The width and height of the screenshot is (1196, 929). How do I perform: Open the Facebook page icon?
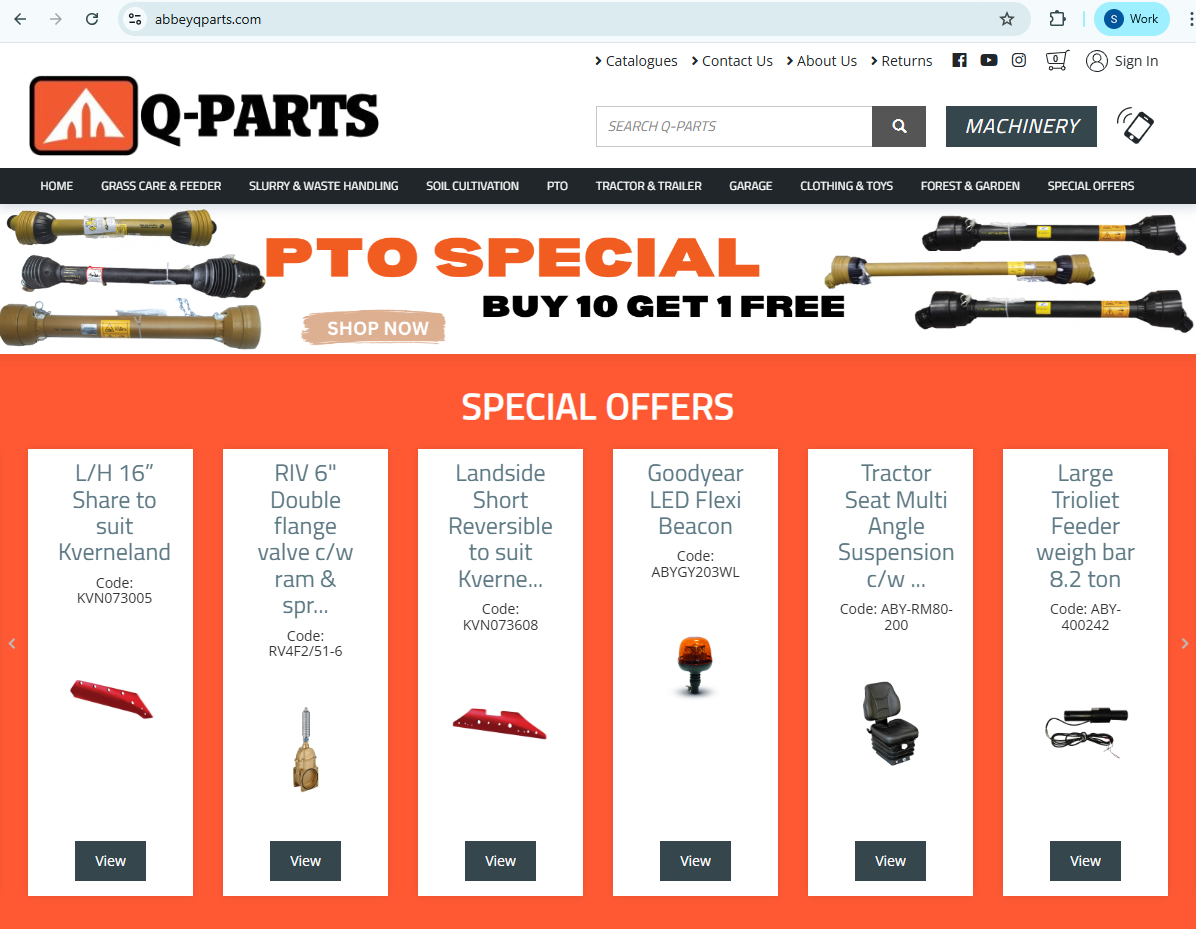pyautogui.click(x=960, y=60)
